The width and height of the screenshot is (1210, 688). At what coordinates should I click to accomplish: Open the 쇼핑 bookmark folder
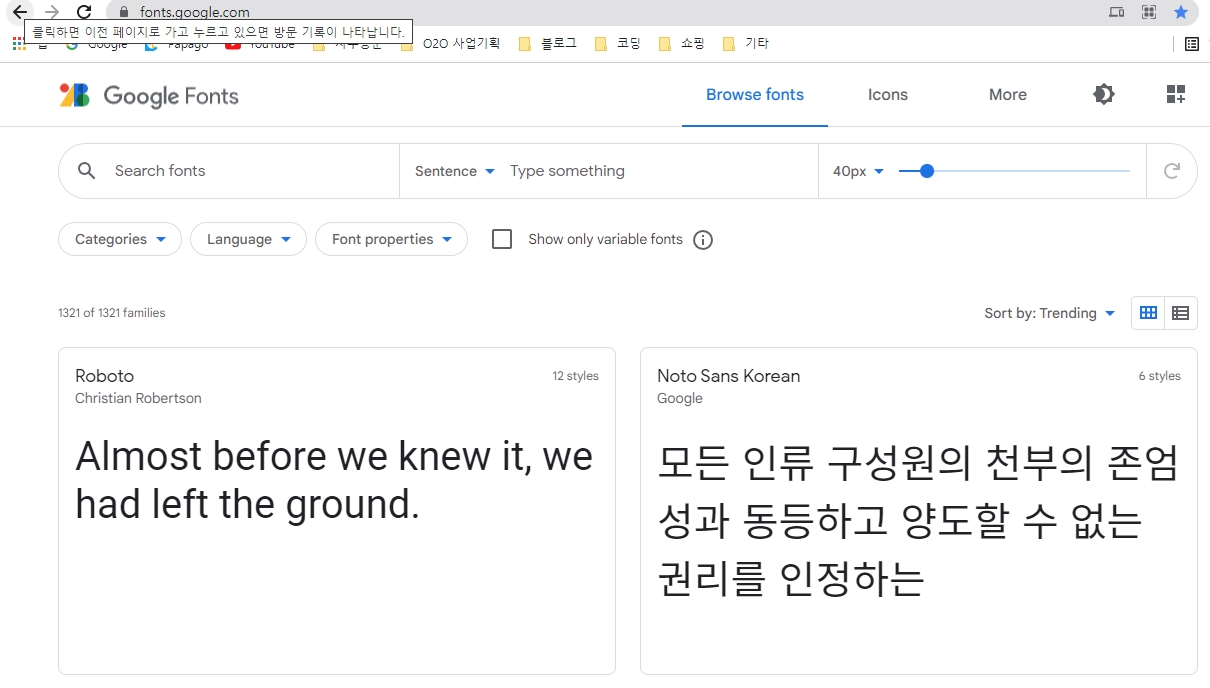pyautogui.click(x=681, y=43)
